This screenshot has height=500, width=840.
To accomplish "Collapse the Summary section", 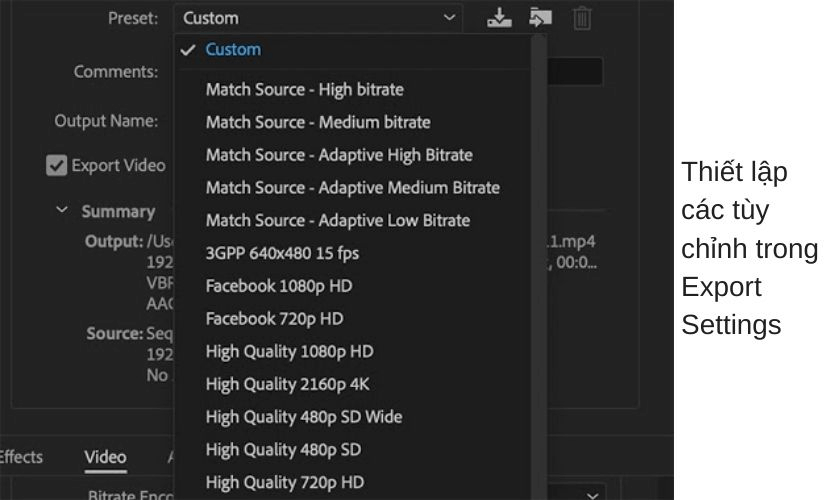I will (x=62, y=211).
